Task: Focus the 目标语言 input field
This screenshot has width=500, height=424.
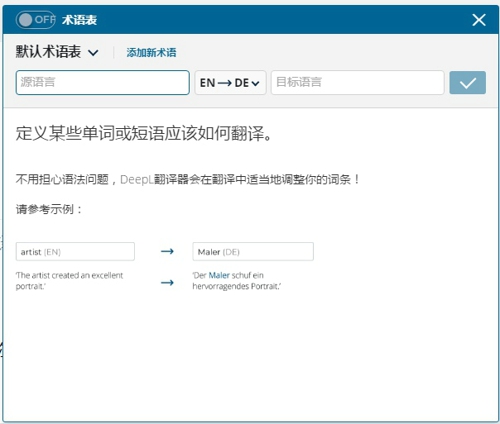Action: pos(357,82)
